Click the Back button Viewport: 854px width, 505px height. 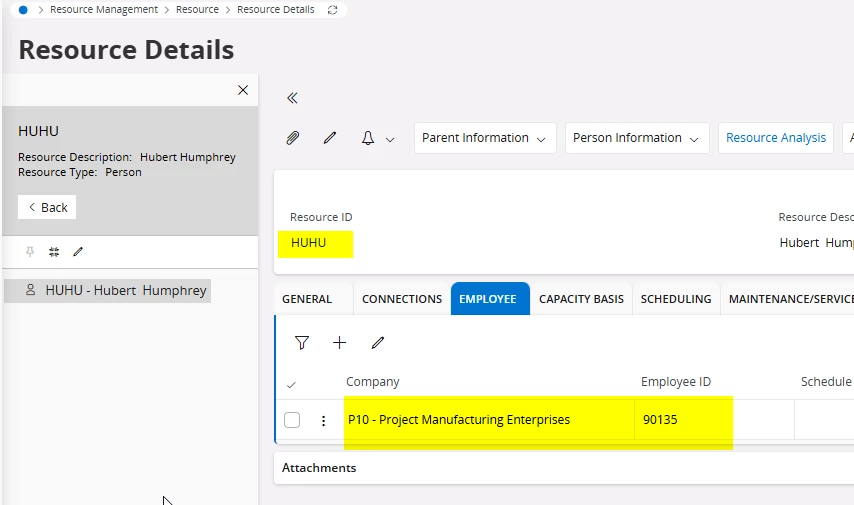(x=47, y=207)
